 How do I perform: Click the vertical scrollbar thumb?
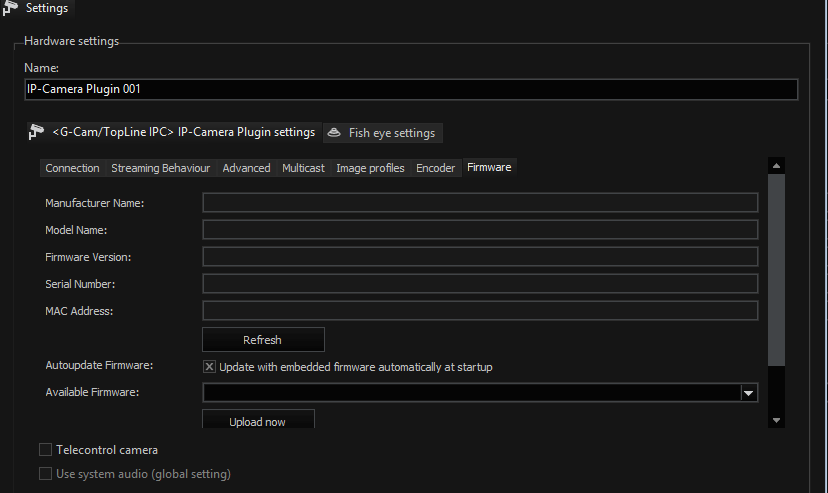776,270
